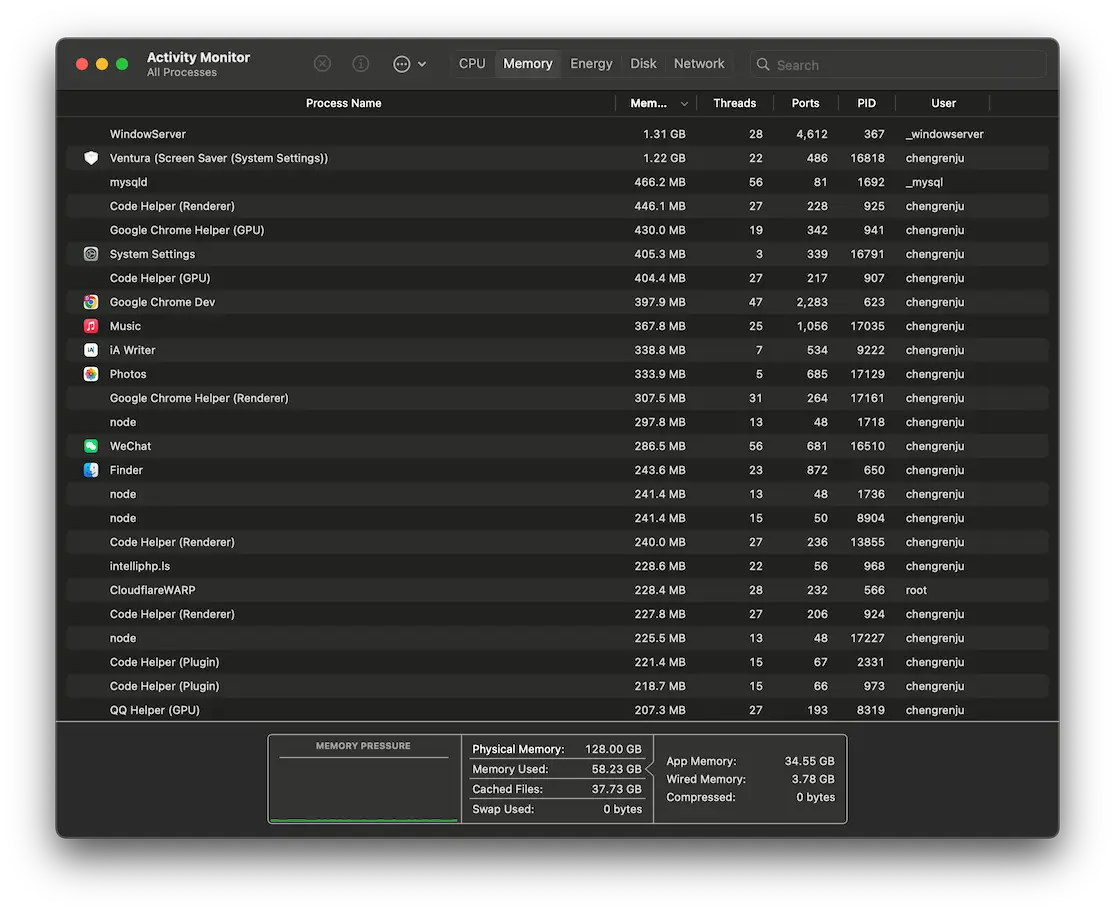Image resolution: width=1115 pixels, height=912 pixels.
Task: Sort by the Threads column header
Action: pos(734,103)
